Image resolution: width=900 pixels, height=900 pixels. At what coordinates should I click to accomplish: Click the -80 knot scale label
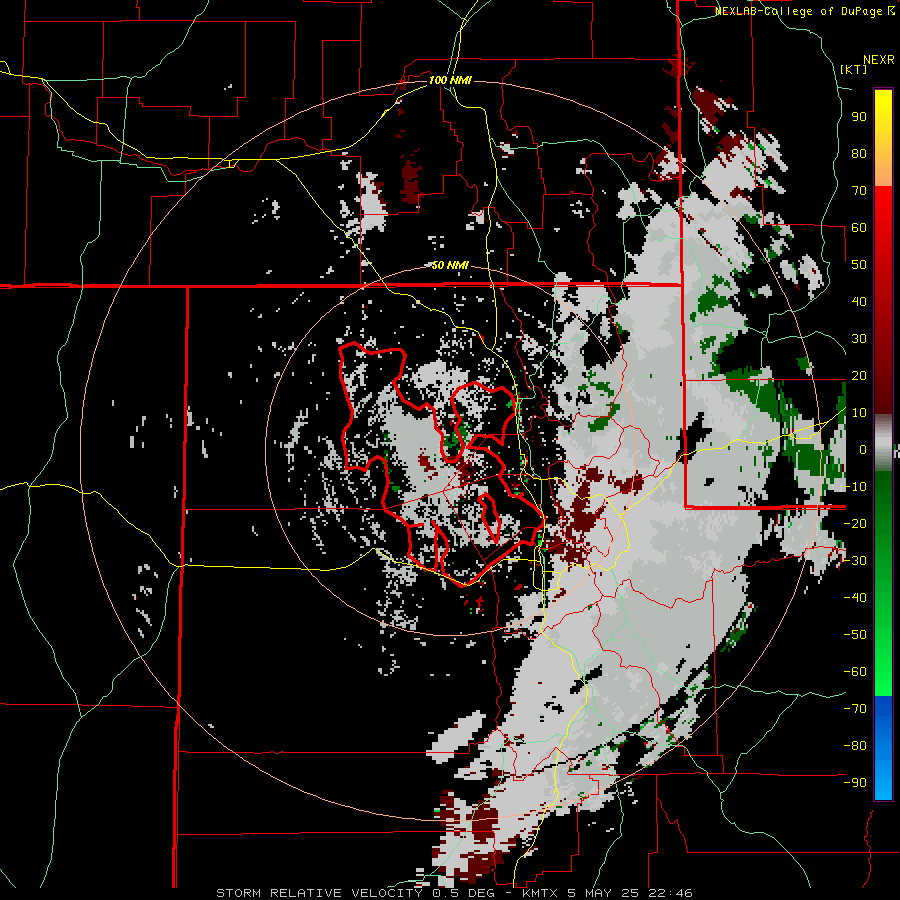(x=855, y=746)
